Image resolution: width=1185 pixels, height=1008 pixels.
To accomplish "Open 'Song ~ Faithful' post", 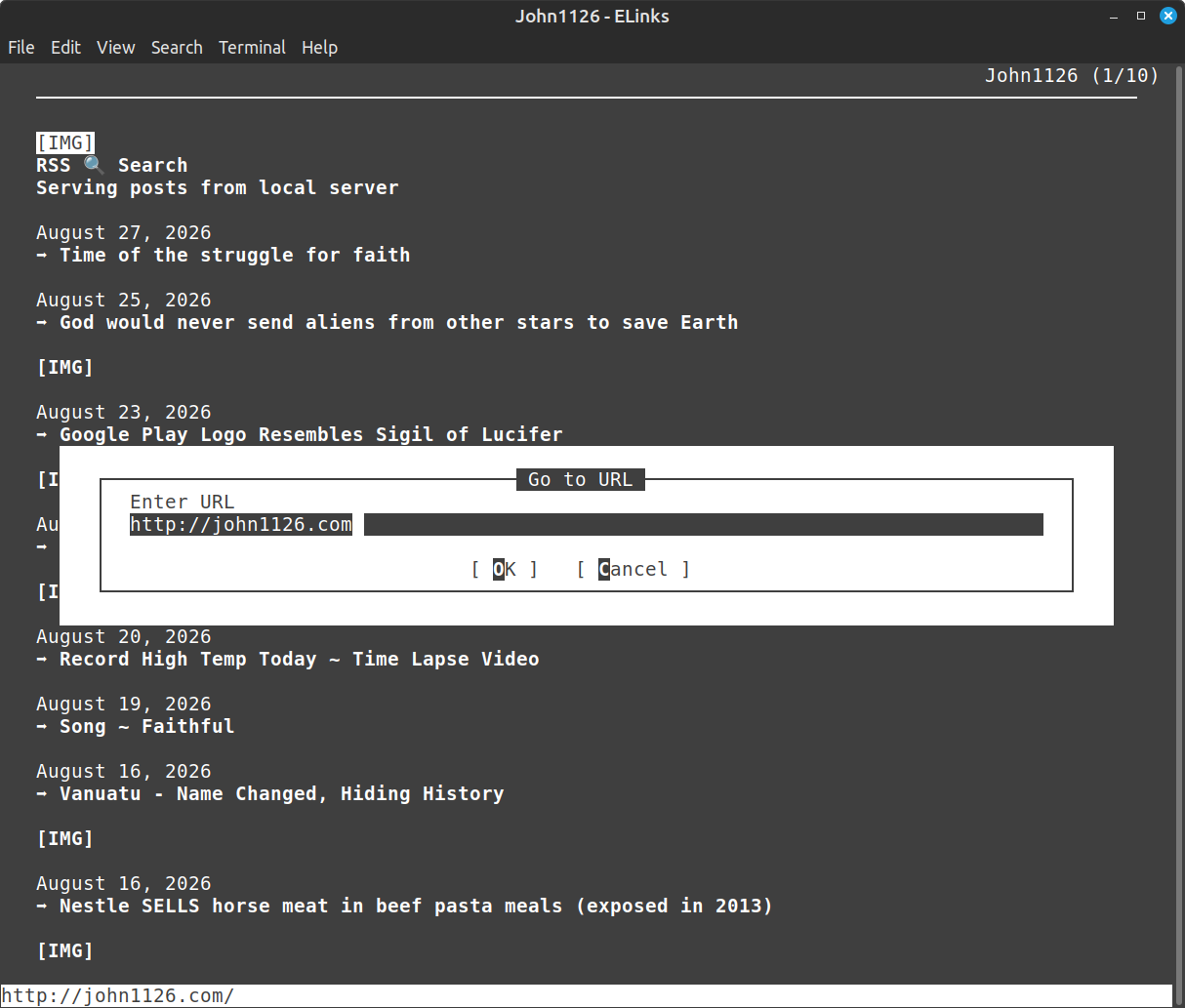I will click(x=146, y=727).
